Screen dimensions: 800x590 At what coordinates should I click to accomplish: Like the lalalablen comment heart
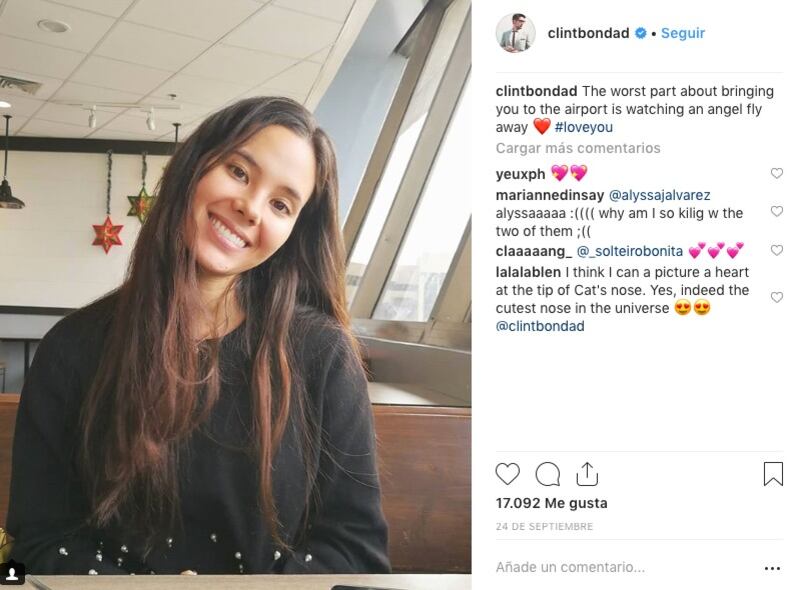[777, 297]
